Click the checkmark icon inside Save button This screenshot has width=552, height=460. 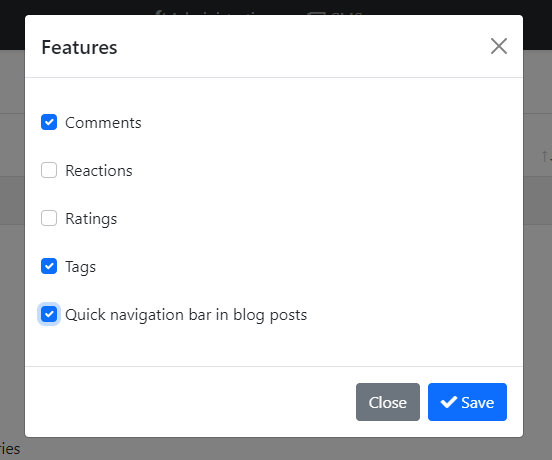coord(449,402)
